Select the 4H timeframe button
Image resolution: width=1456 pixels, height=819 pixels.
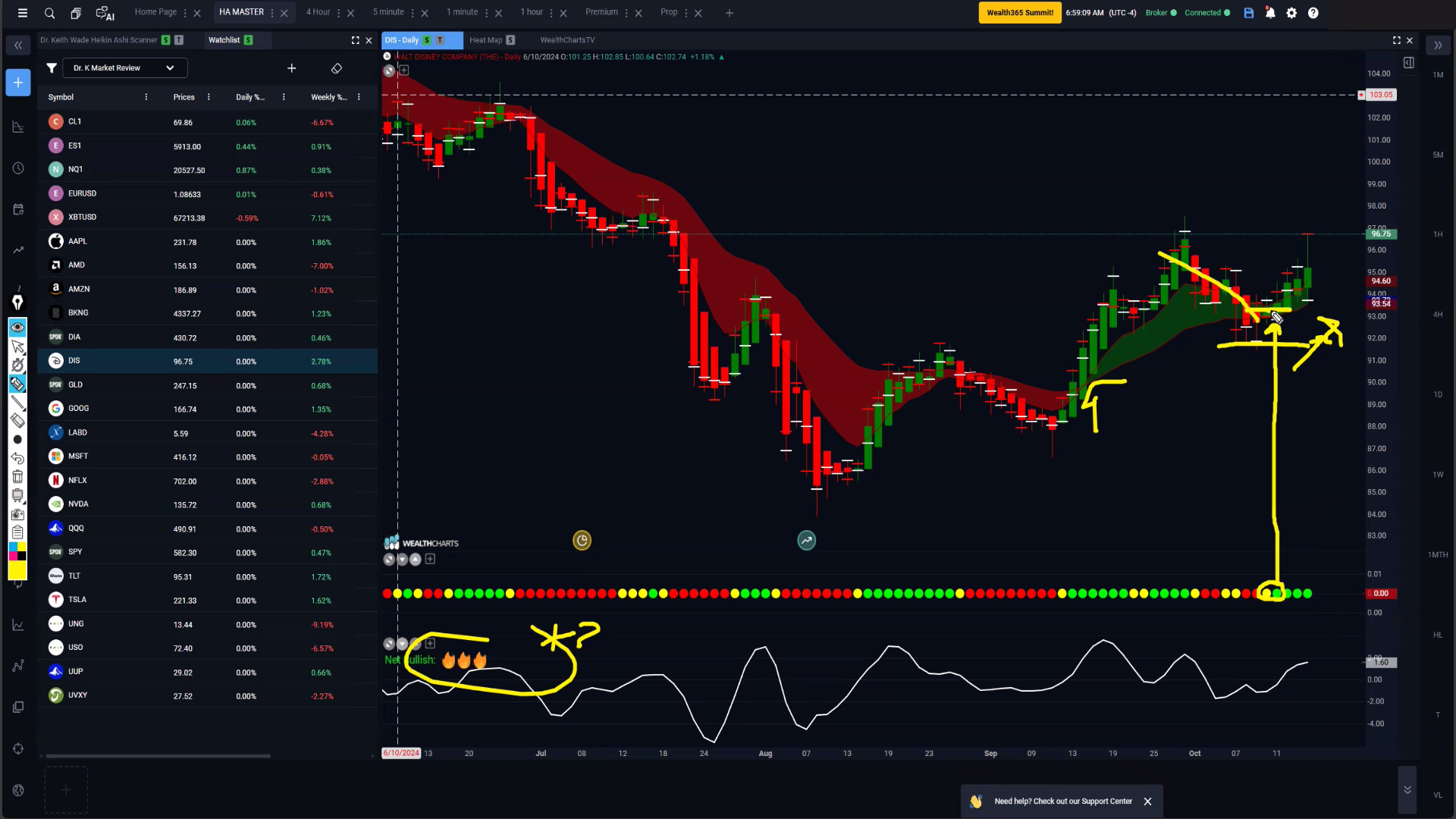(x=1438, y=315)
